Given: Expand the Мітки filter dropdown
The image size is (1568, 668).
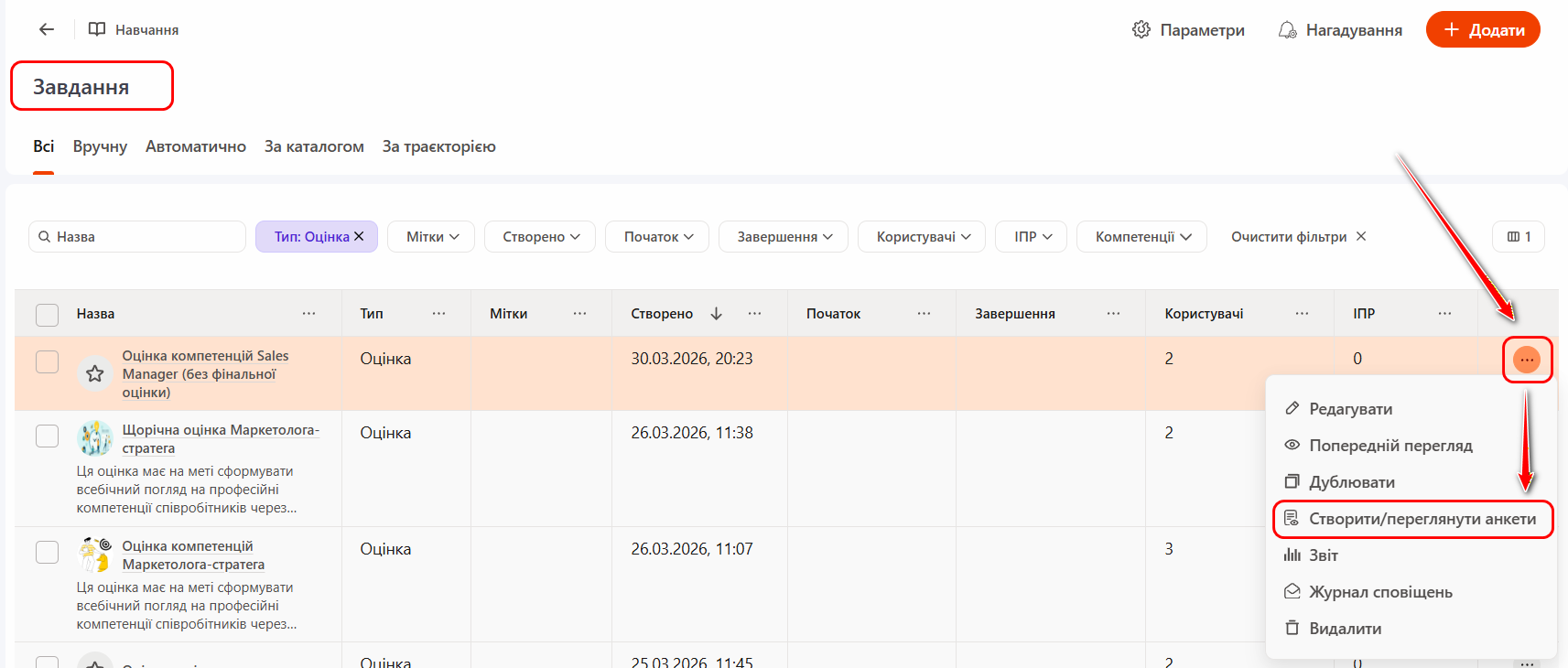Looking at the screenshot, I should tap(431, 237).
